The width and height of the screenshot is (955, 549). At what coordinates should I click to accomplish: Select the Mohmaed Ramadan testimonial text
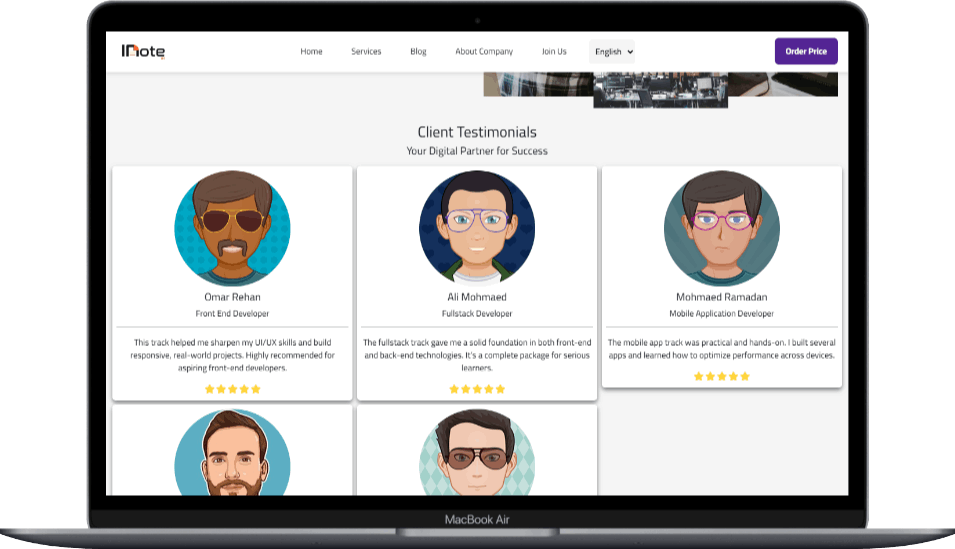coord(722,349)
